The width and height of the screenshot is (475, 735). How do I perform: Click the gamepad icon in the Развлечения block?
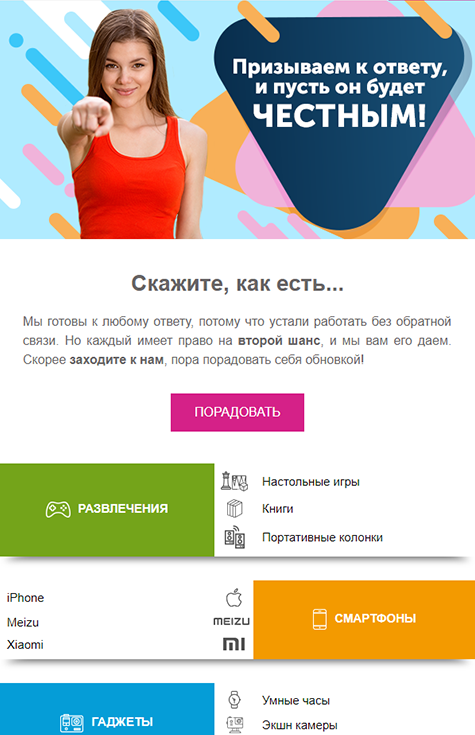[58, 509]
